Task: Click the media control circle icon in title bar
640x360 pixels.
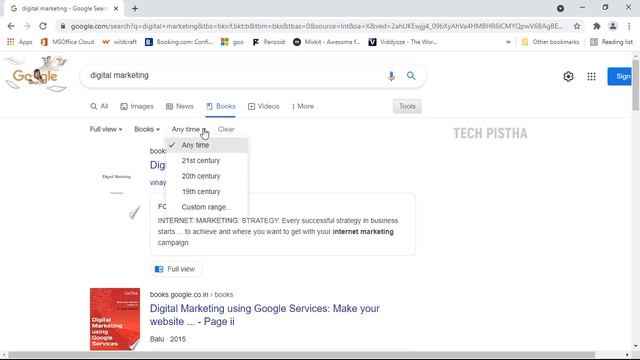Action: (560, 8)
